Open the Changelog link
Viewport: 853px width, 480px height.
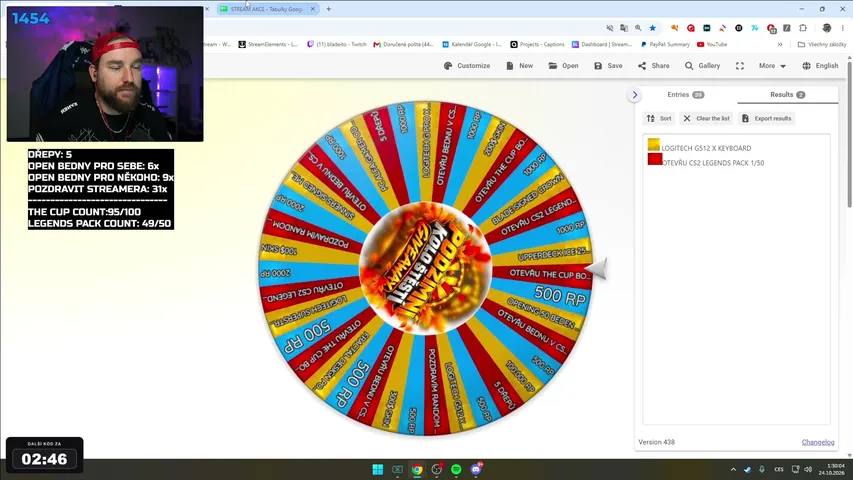coord(818,442)
